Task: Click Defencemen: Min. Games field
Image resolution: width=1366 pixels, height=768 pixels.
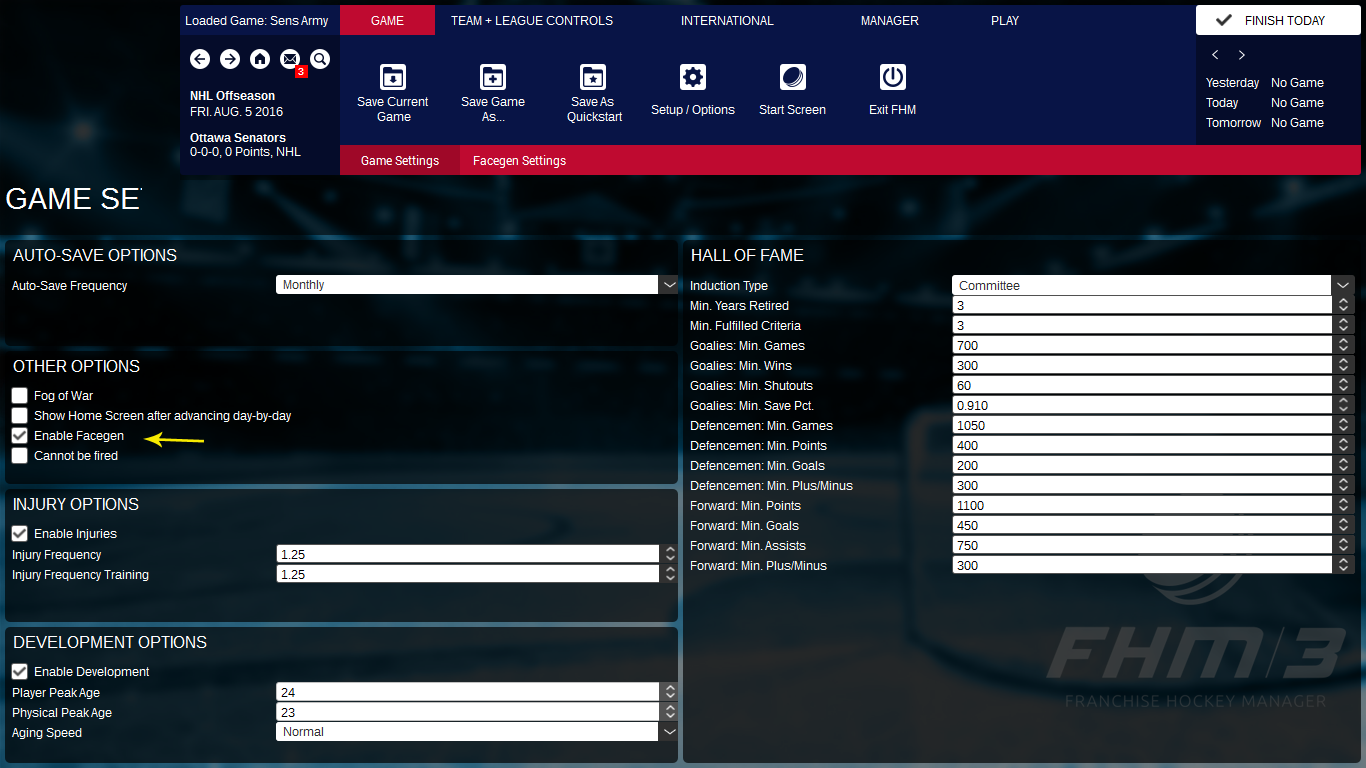Action: click(x=1144, y=425)
